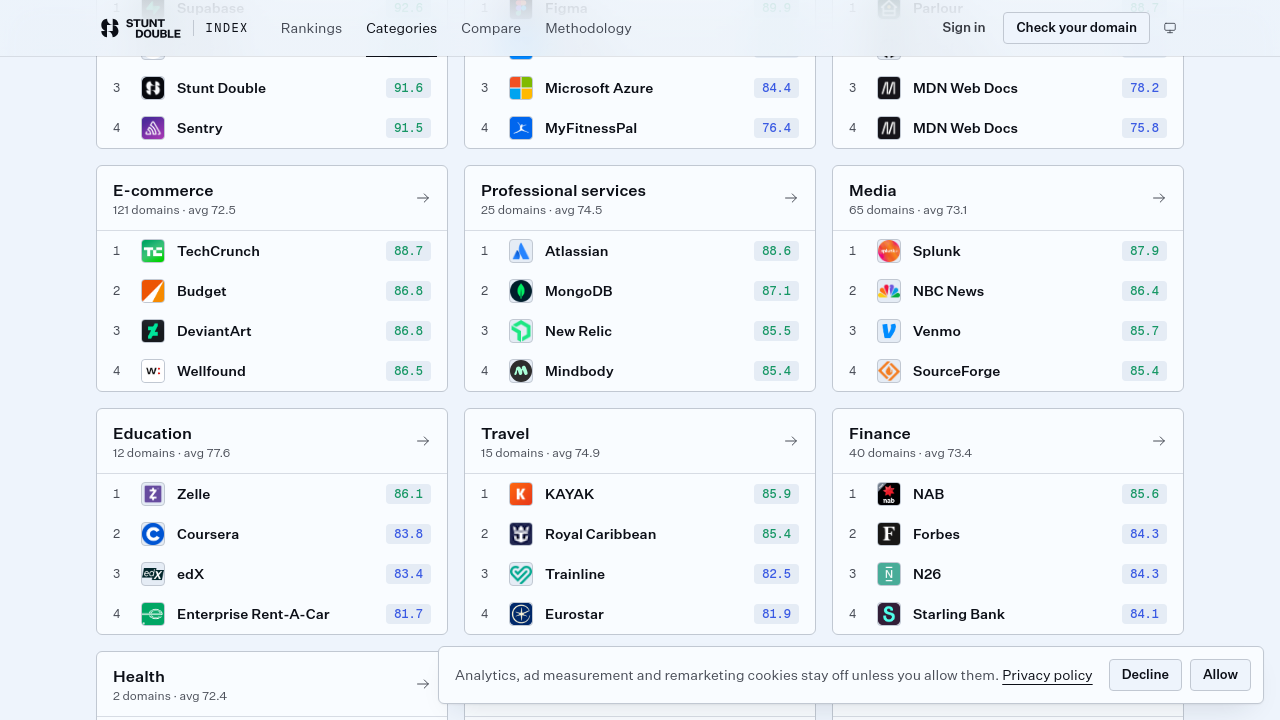Allow cookies in the consent banner
The height and width of the screenshot is (720, 1280).
(x=1220, y=675)
